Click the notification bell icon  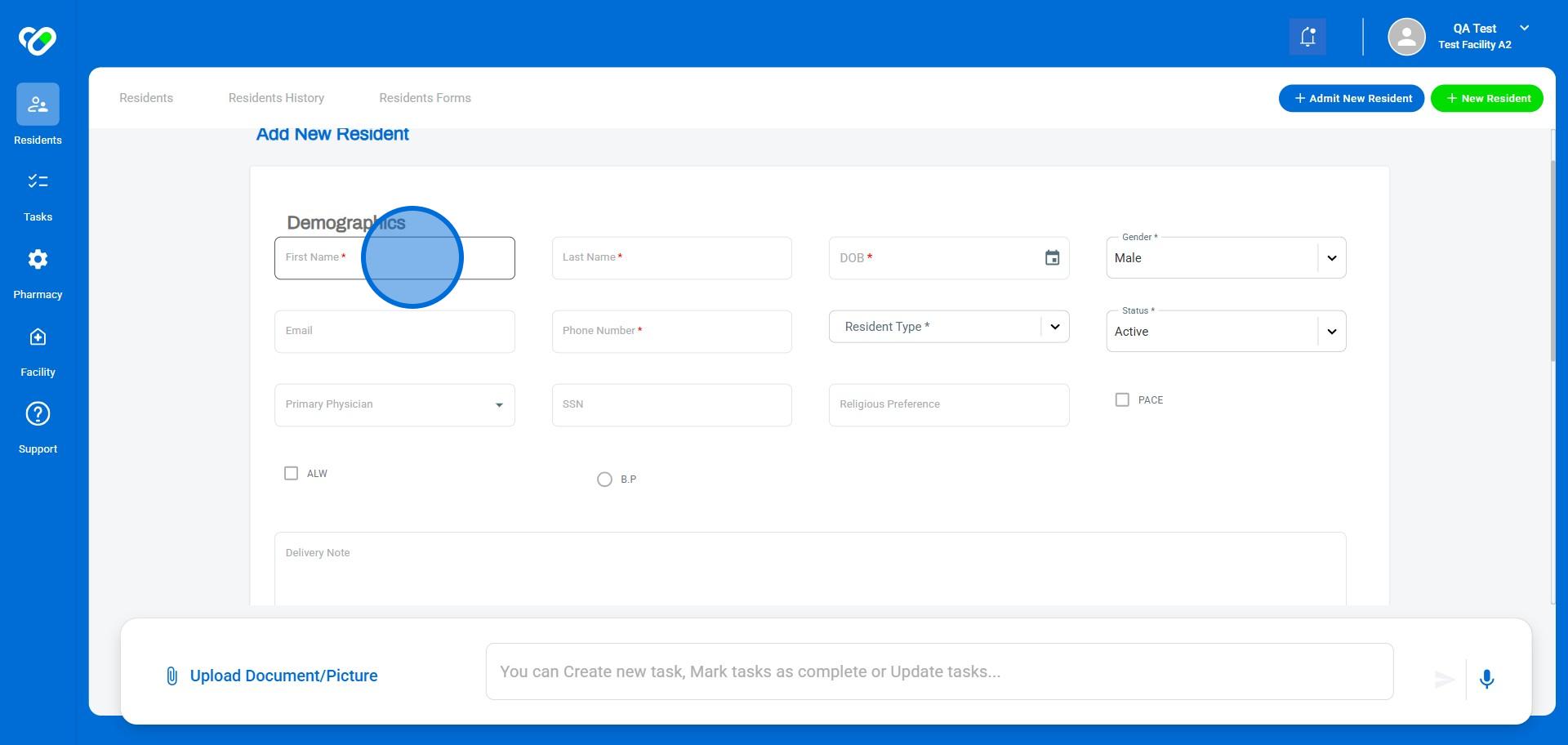coord(1307,37)
